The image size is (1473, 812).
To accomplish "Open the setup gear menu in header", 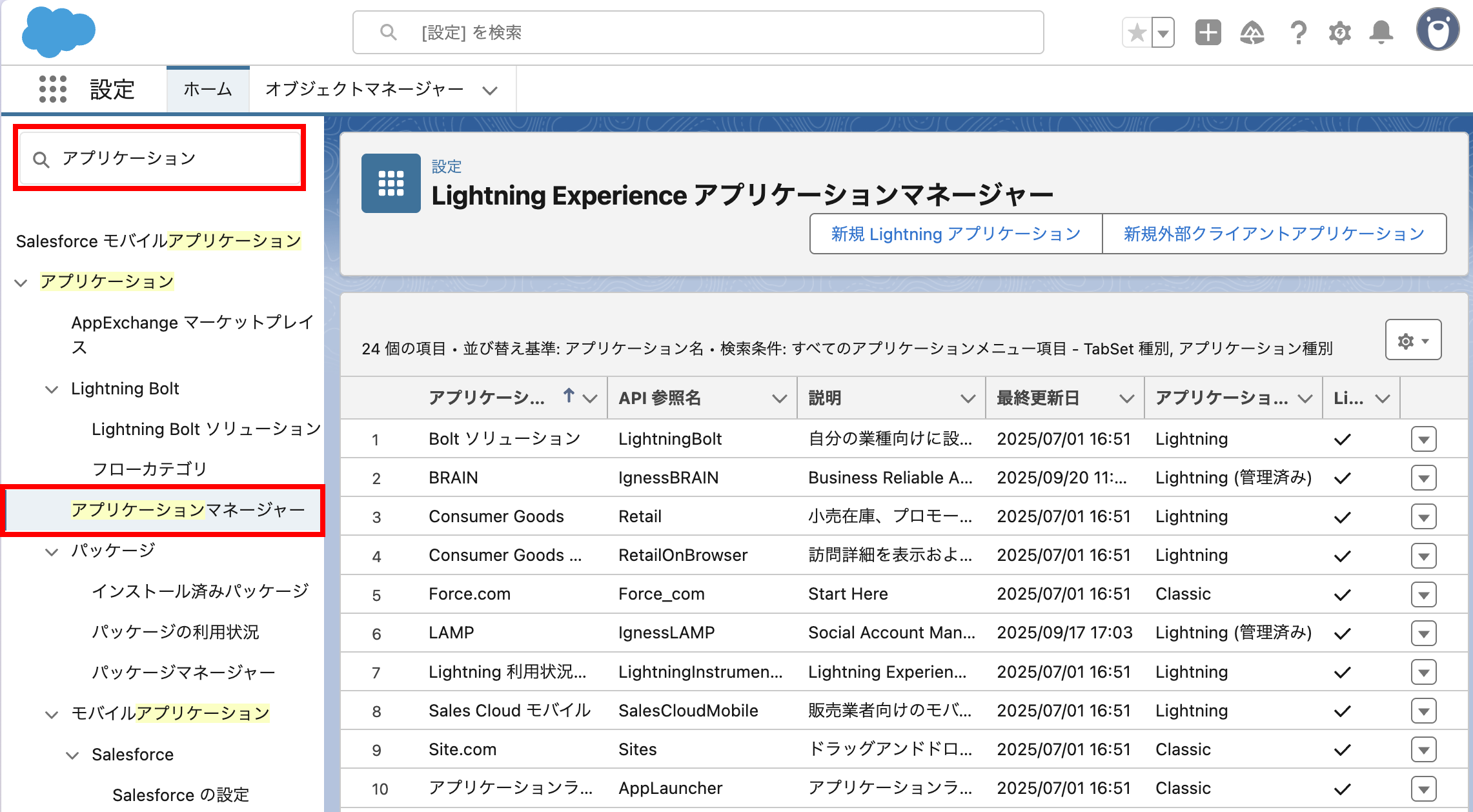I will coord(1339,32).
